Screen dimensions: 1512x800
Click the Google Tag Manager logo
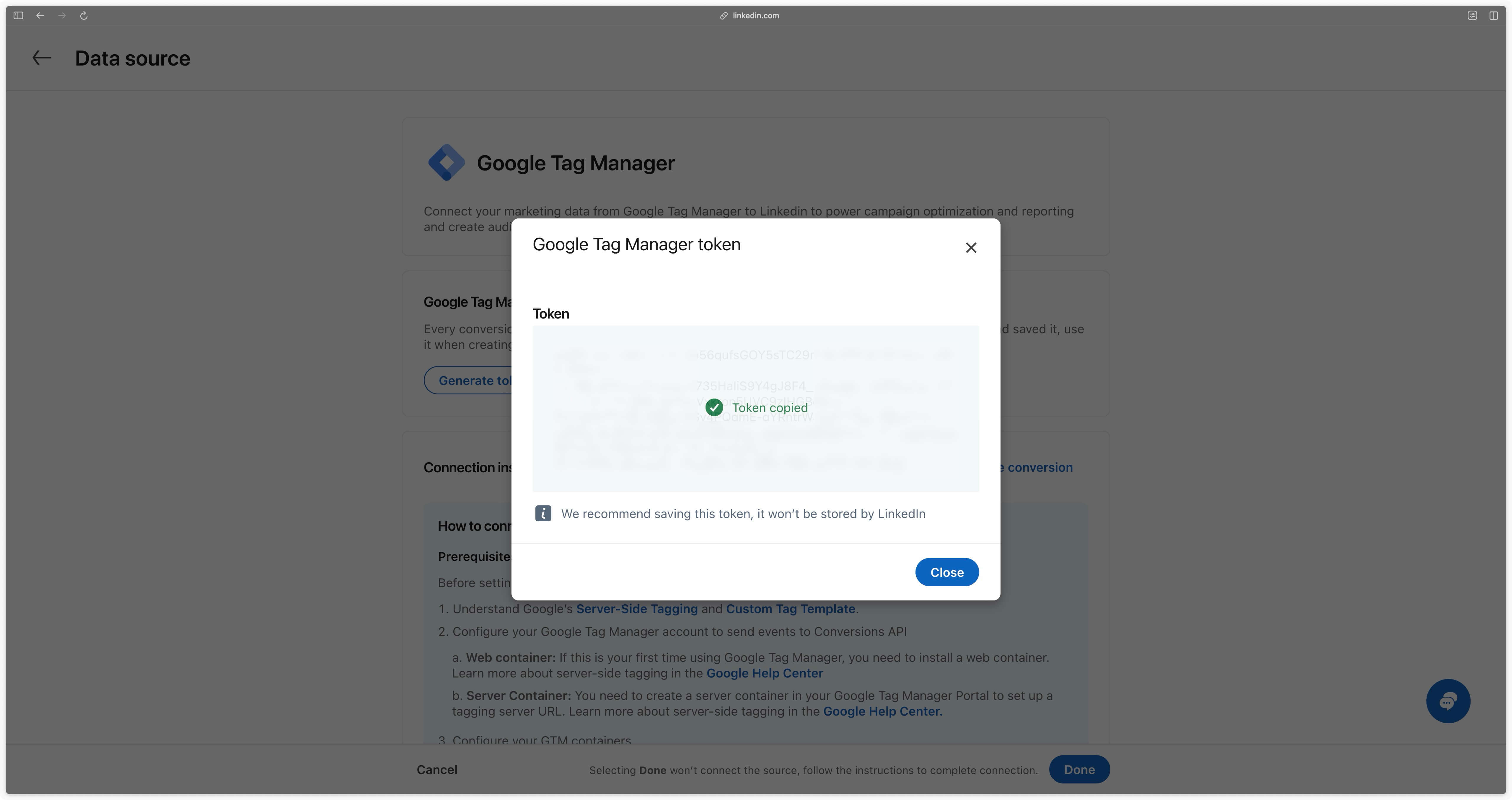pos(446,163)
